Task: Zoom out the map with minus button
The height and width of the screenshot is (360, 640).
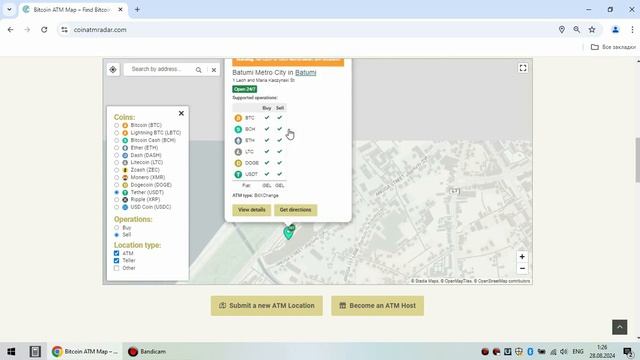Action: coord(522,269)
